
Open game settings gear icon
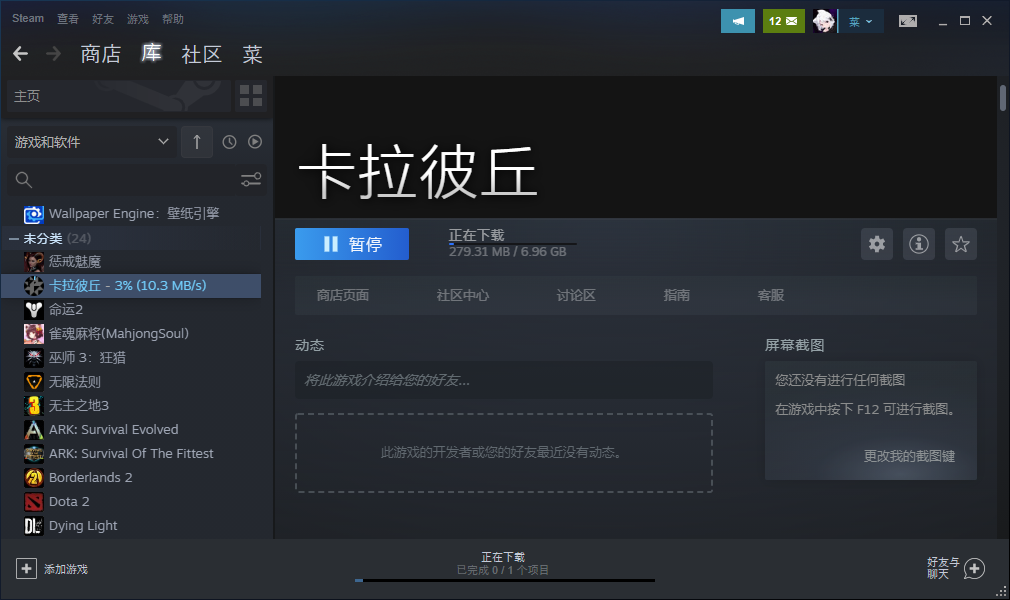tap(877, 244)
